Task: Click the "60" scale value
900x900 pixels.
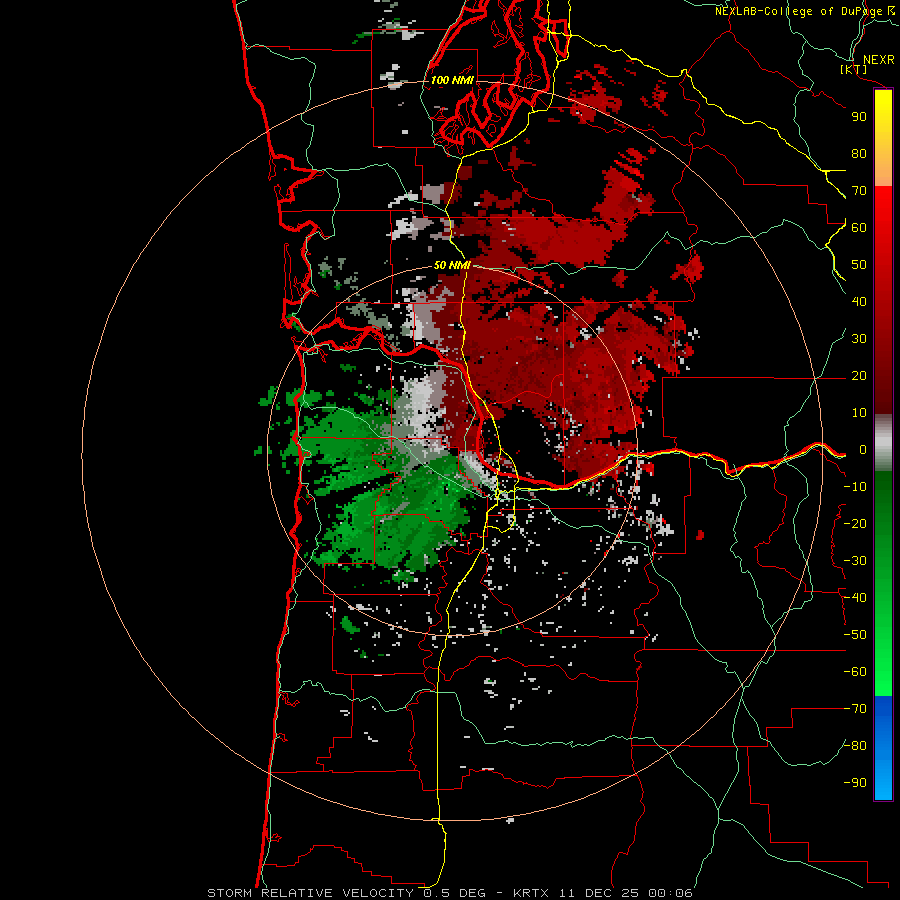Action: [x=859, y=228]
